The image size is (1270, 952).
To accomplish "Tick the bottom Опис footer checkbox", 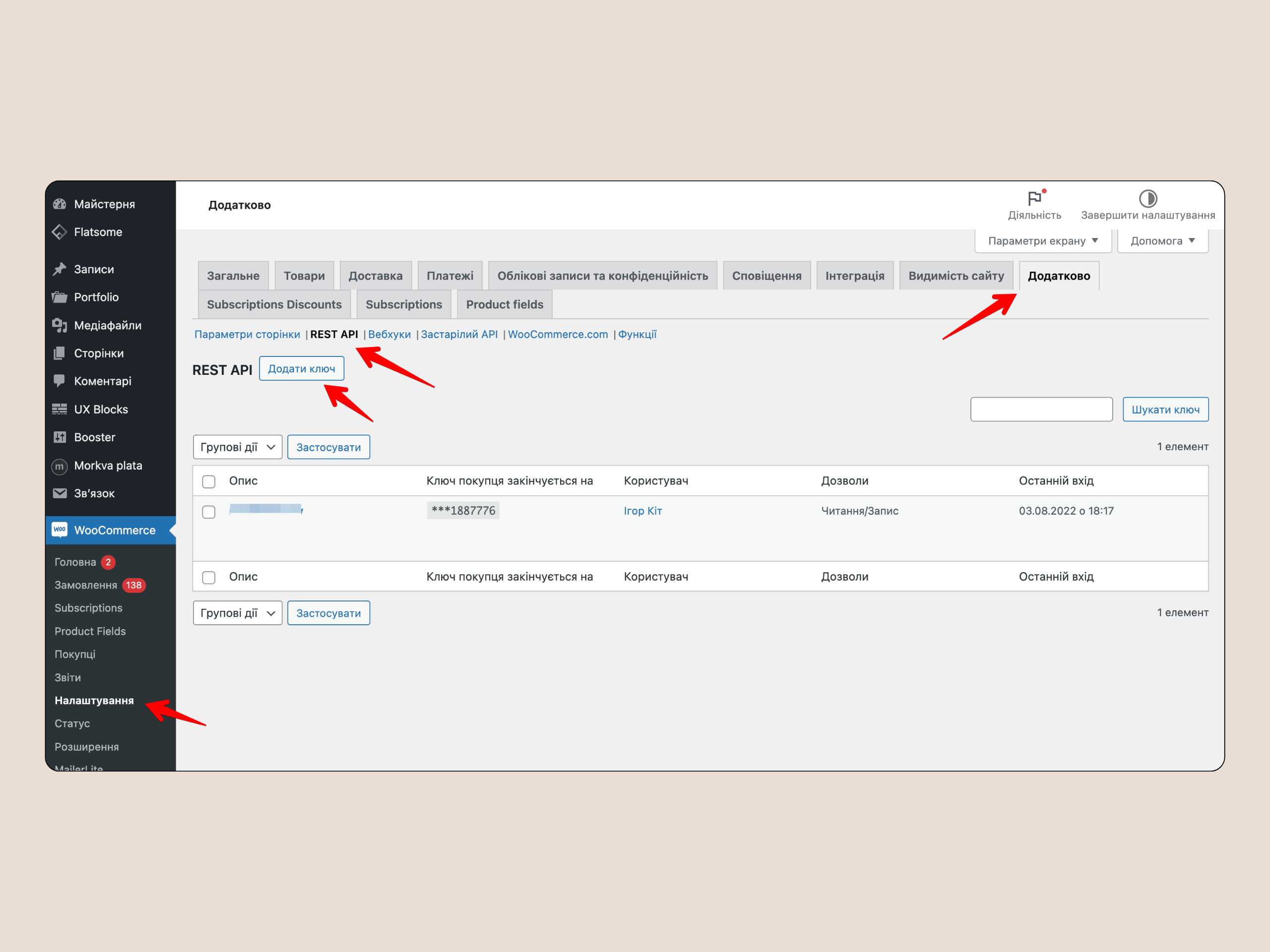I will (209, 577).
